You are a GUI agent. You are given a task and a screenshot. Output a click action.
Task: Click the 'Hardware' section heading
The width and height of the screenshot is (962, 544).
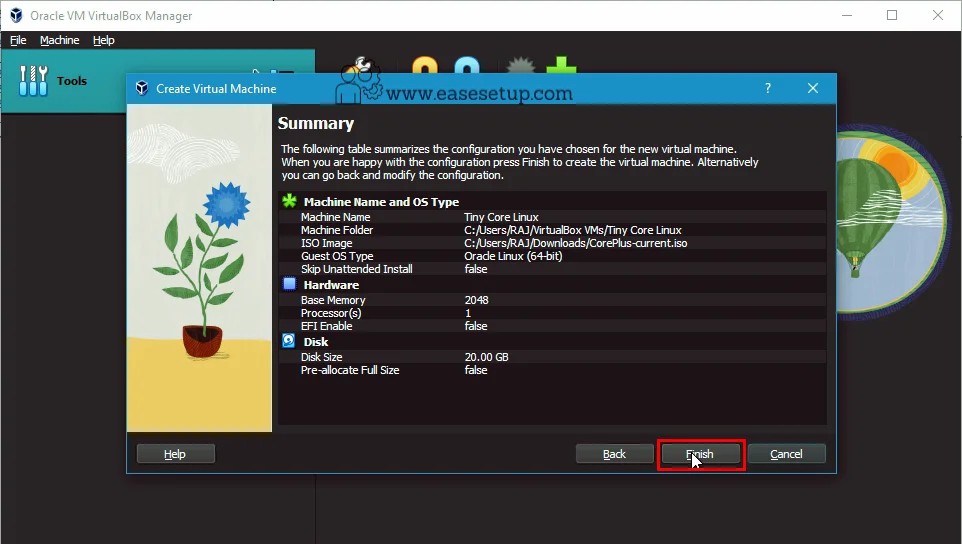coord(331,285)
